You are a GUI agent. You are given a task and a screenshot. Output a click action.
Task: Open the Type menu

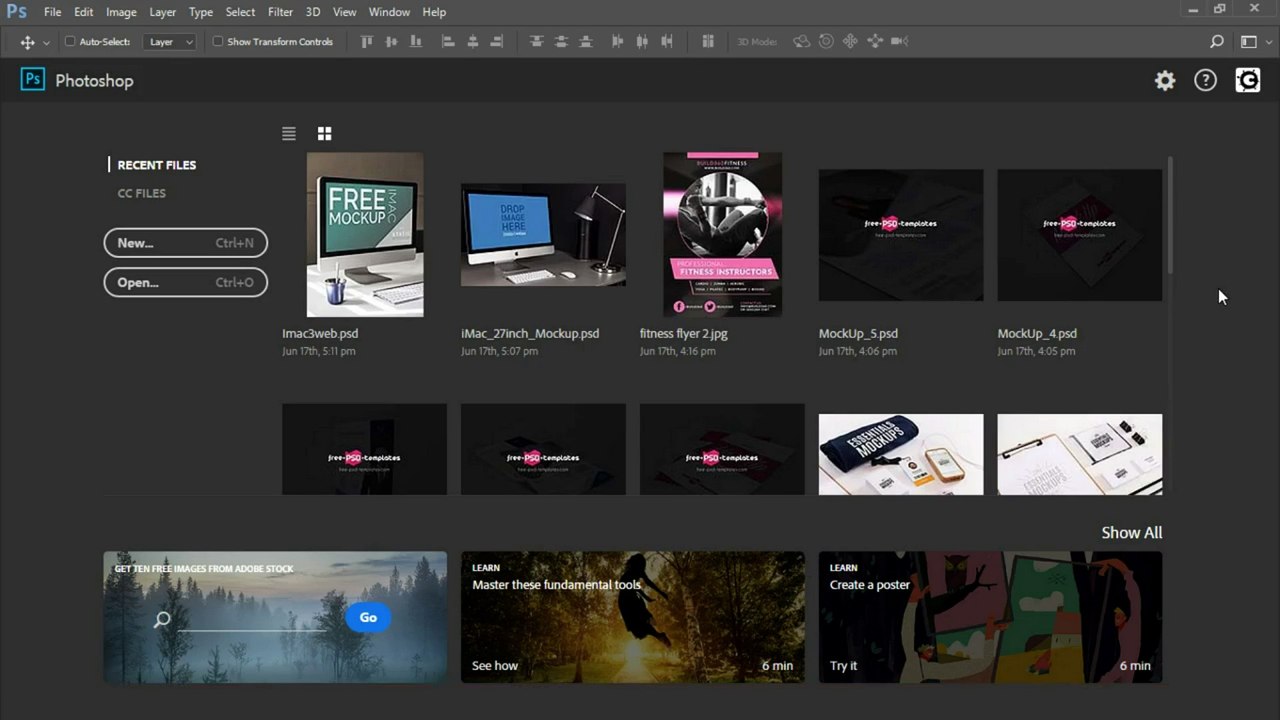coord(201,12)
